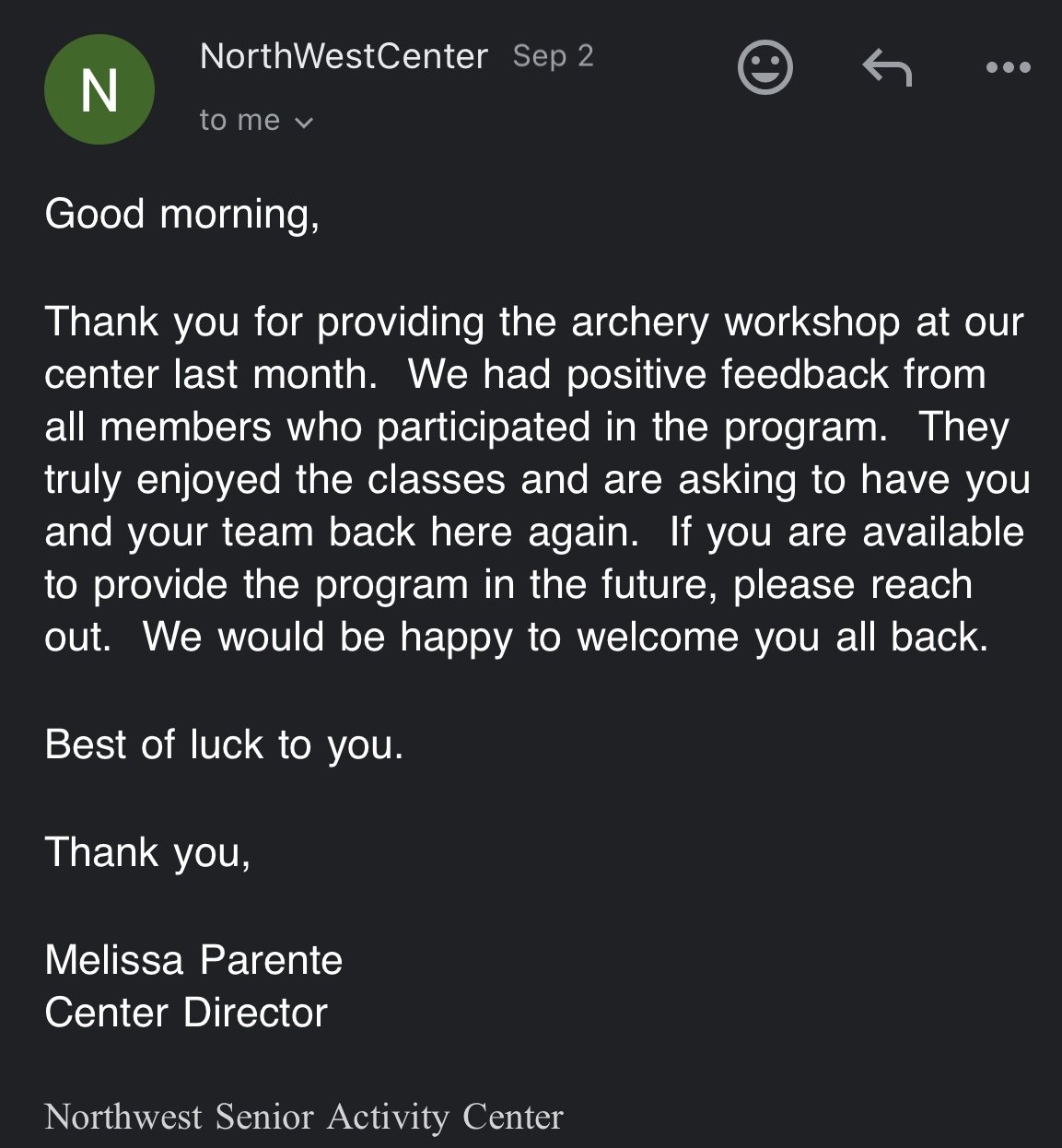
Task: Tap the Sep 2 date stamp
Action: point(553,57)
